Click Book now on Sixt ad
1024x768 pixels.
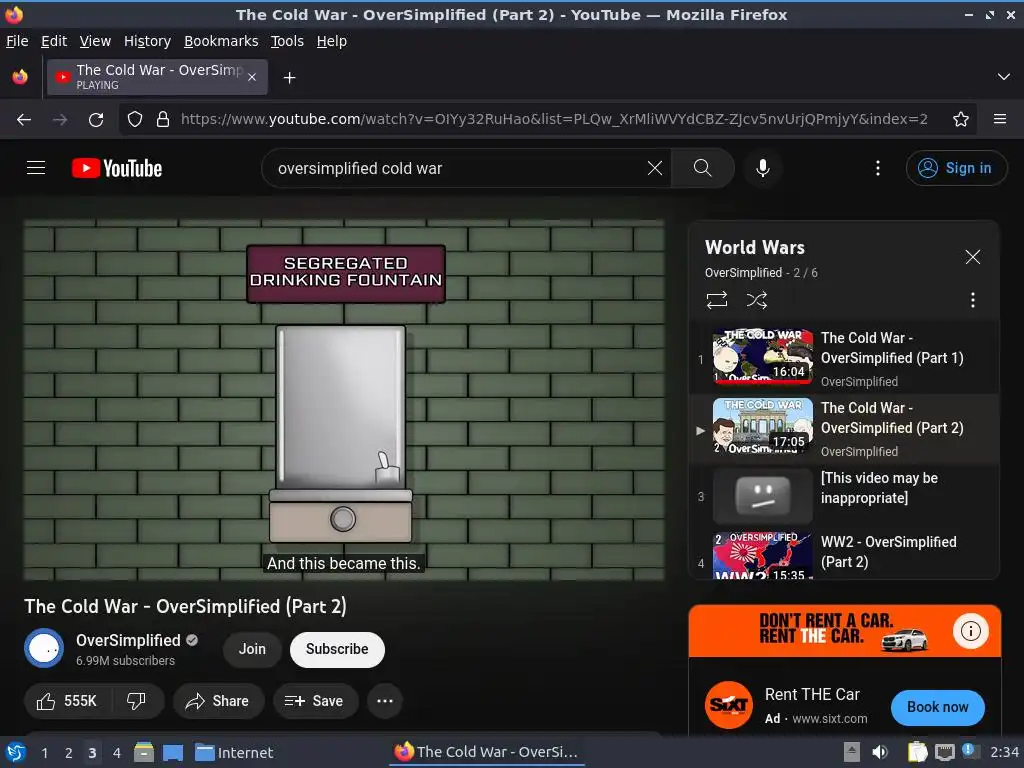[937, 707]
